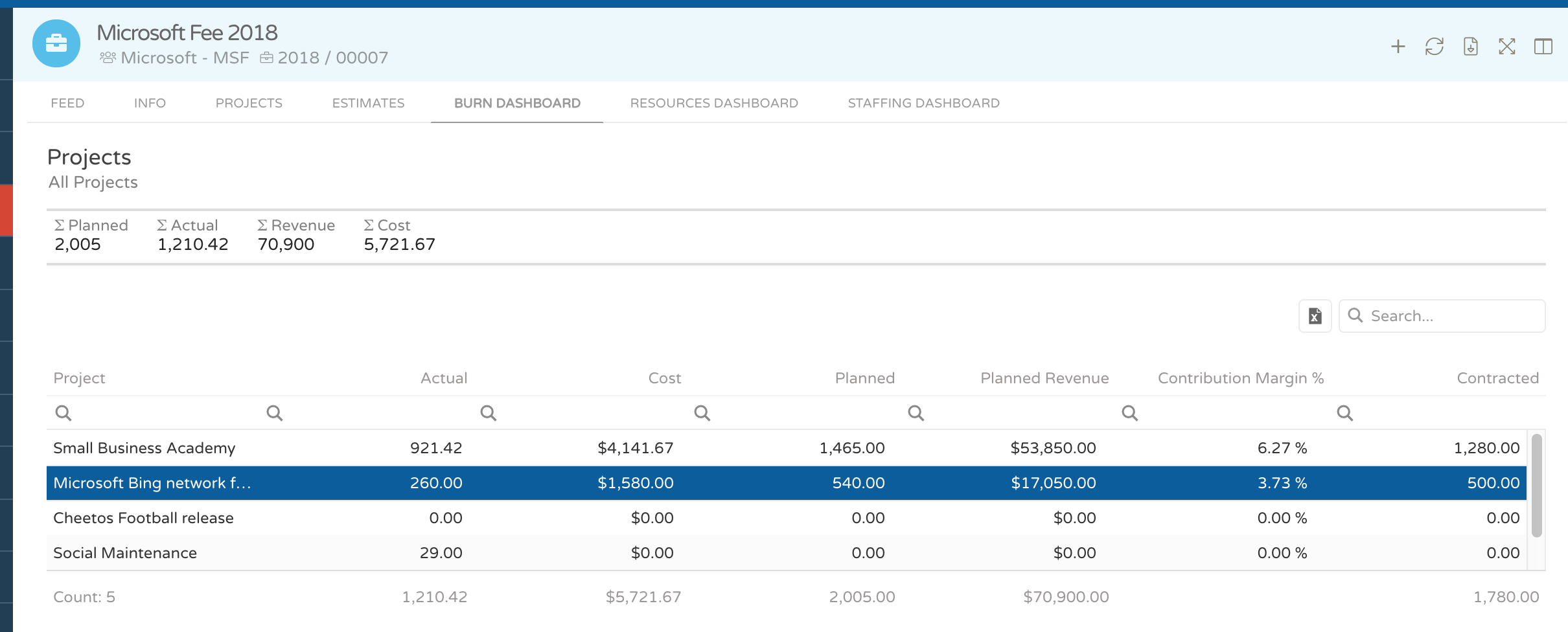Click the Σ Cost 5,721.67 summary
The width and height of the screenshot is (1568, 632).
click(x=399, y=235)
